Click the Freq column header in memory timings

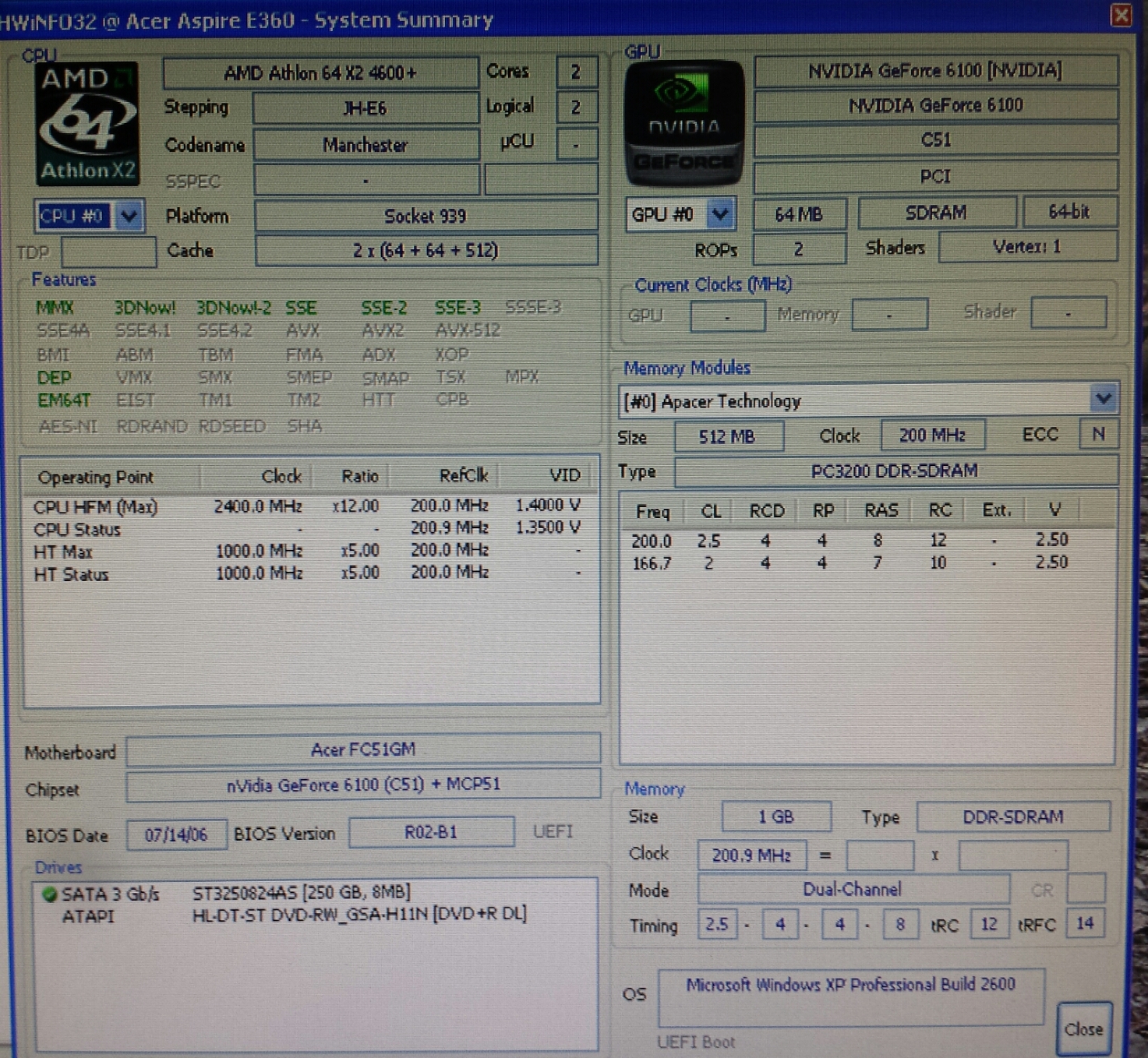(x=652, y=511)
